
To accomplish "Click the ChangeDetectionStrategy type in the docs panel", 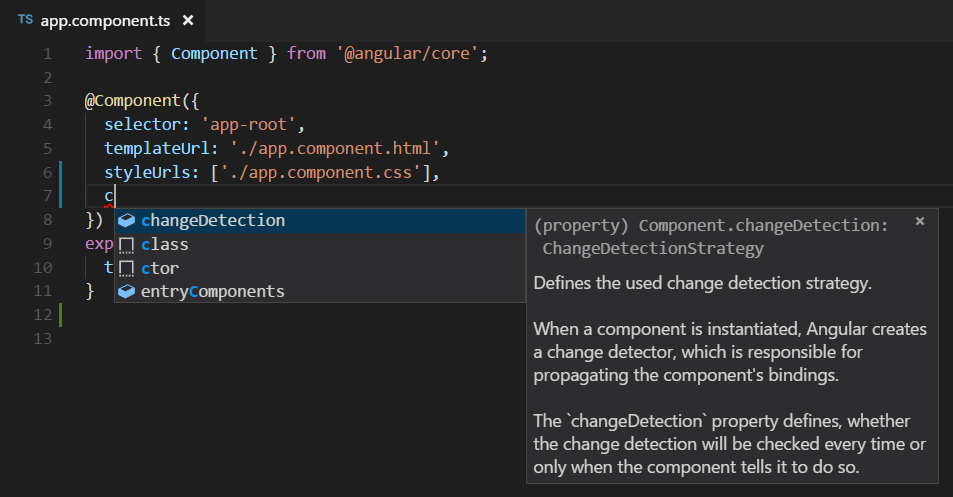I will (652, 248).
